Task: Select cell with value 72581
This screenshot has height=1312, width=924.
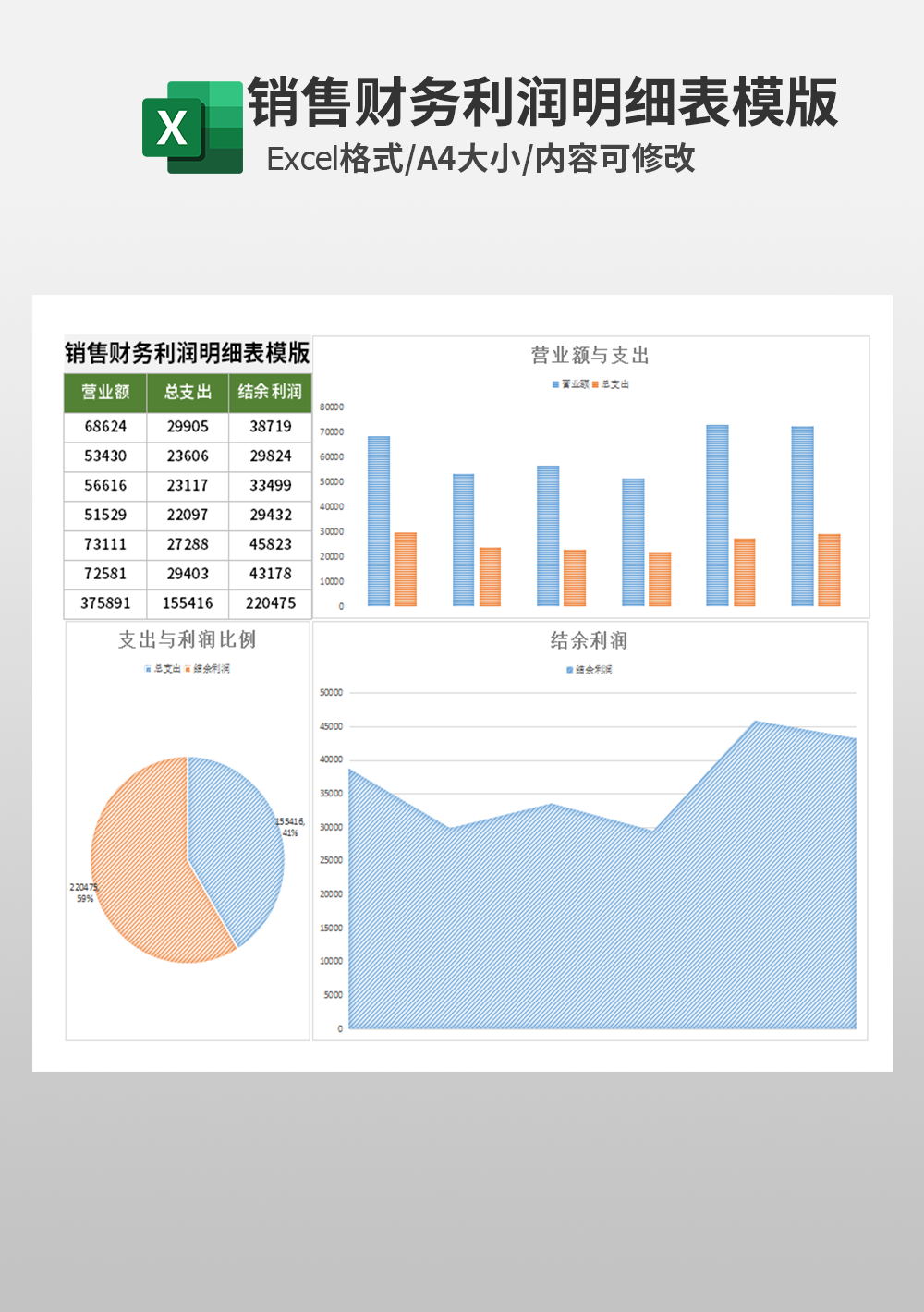Action: coord(105,575)
